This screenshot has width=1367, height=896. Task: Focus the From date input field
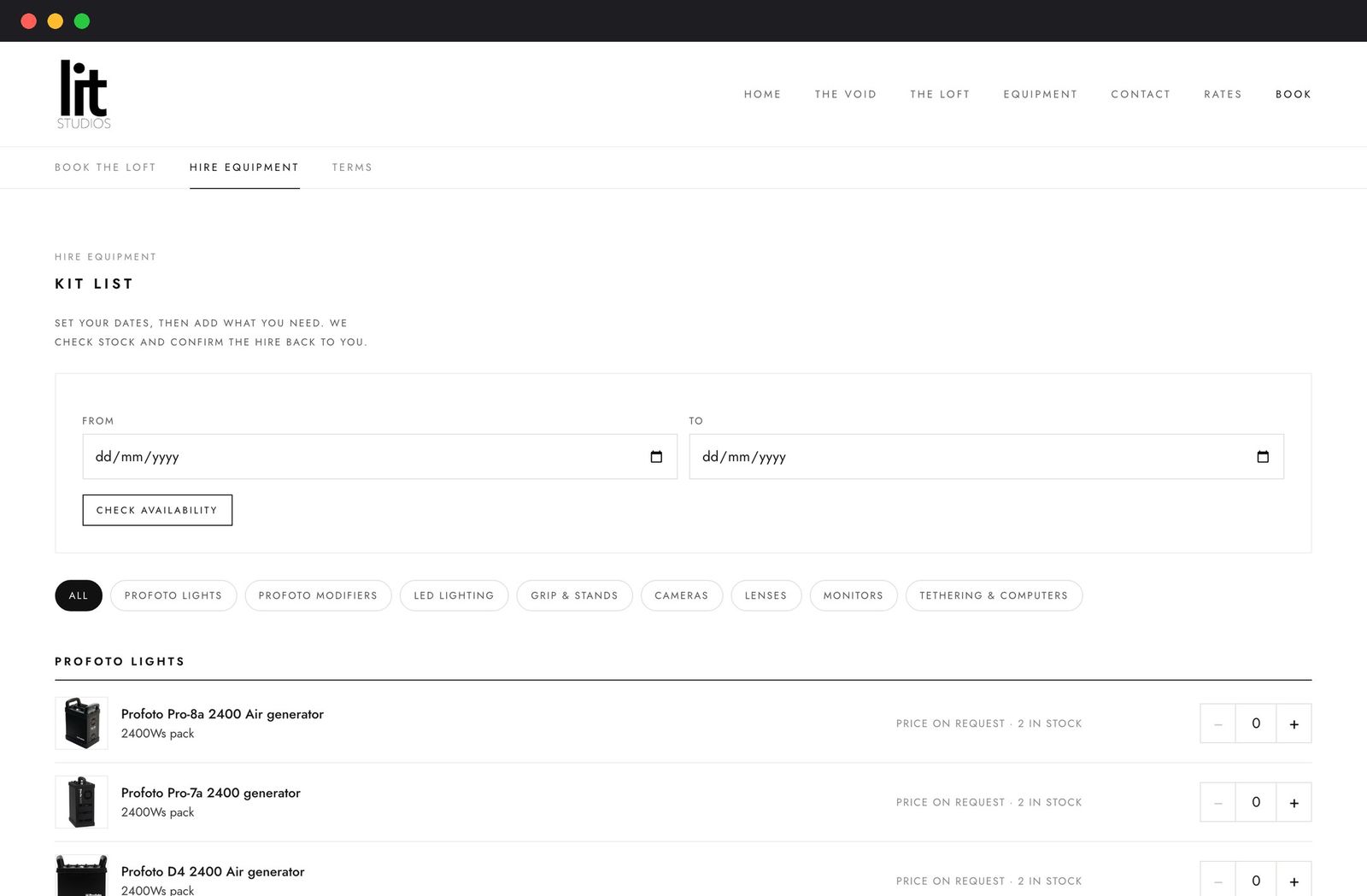[x=379, y=456]
